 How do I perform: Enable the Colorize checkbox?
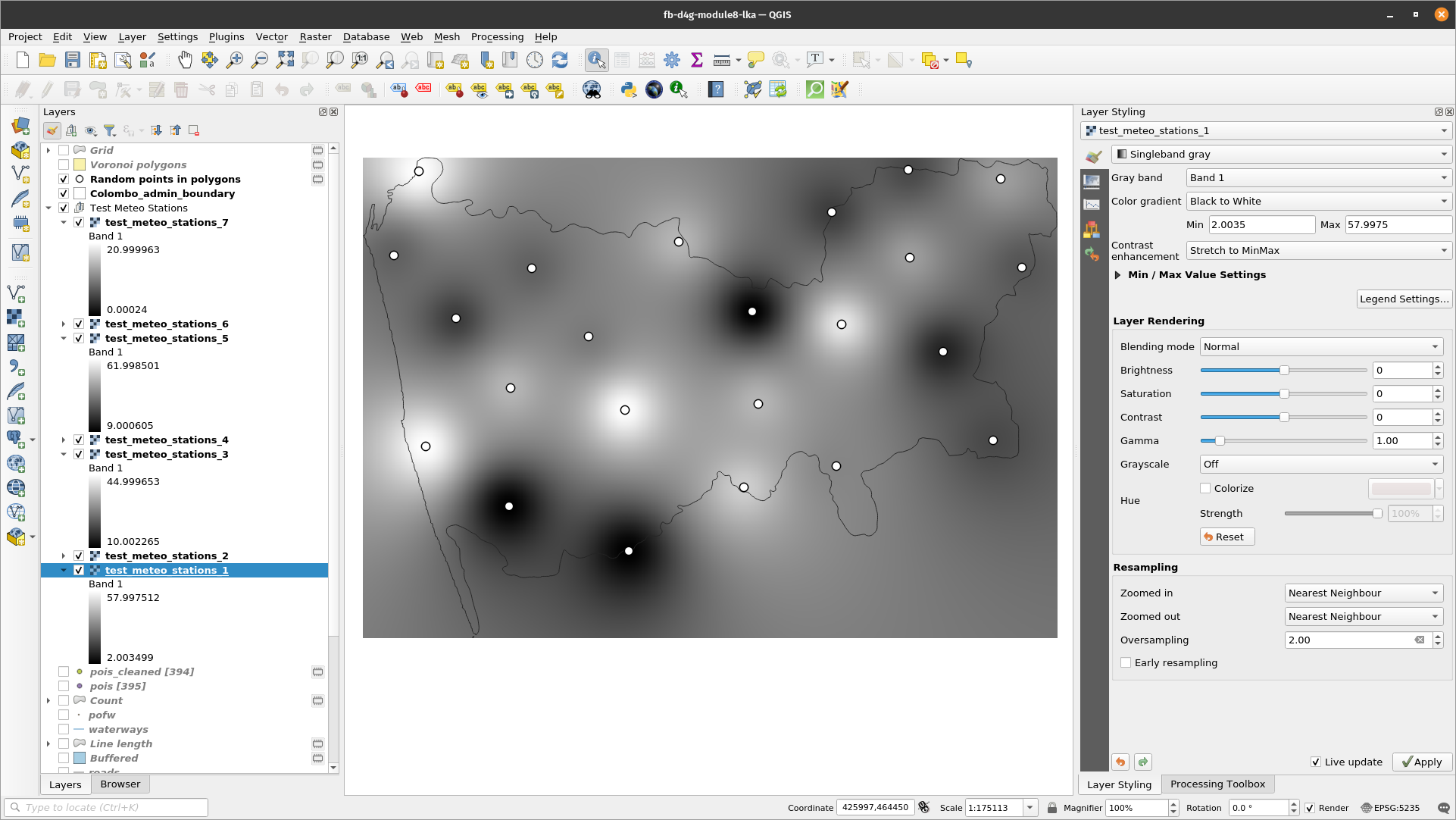coord(1205,488)
